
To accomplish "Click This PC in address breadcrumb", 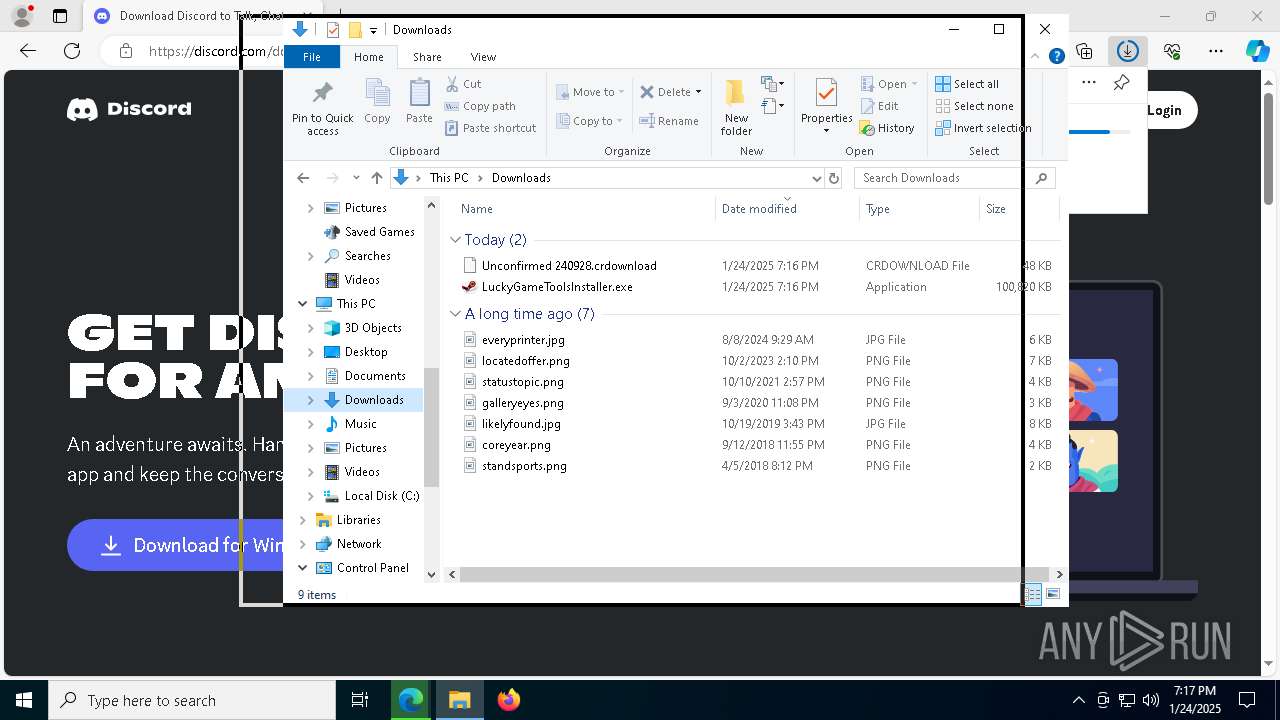I will pos(449,178).
